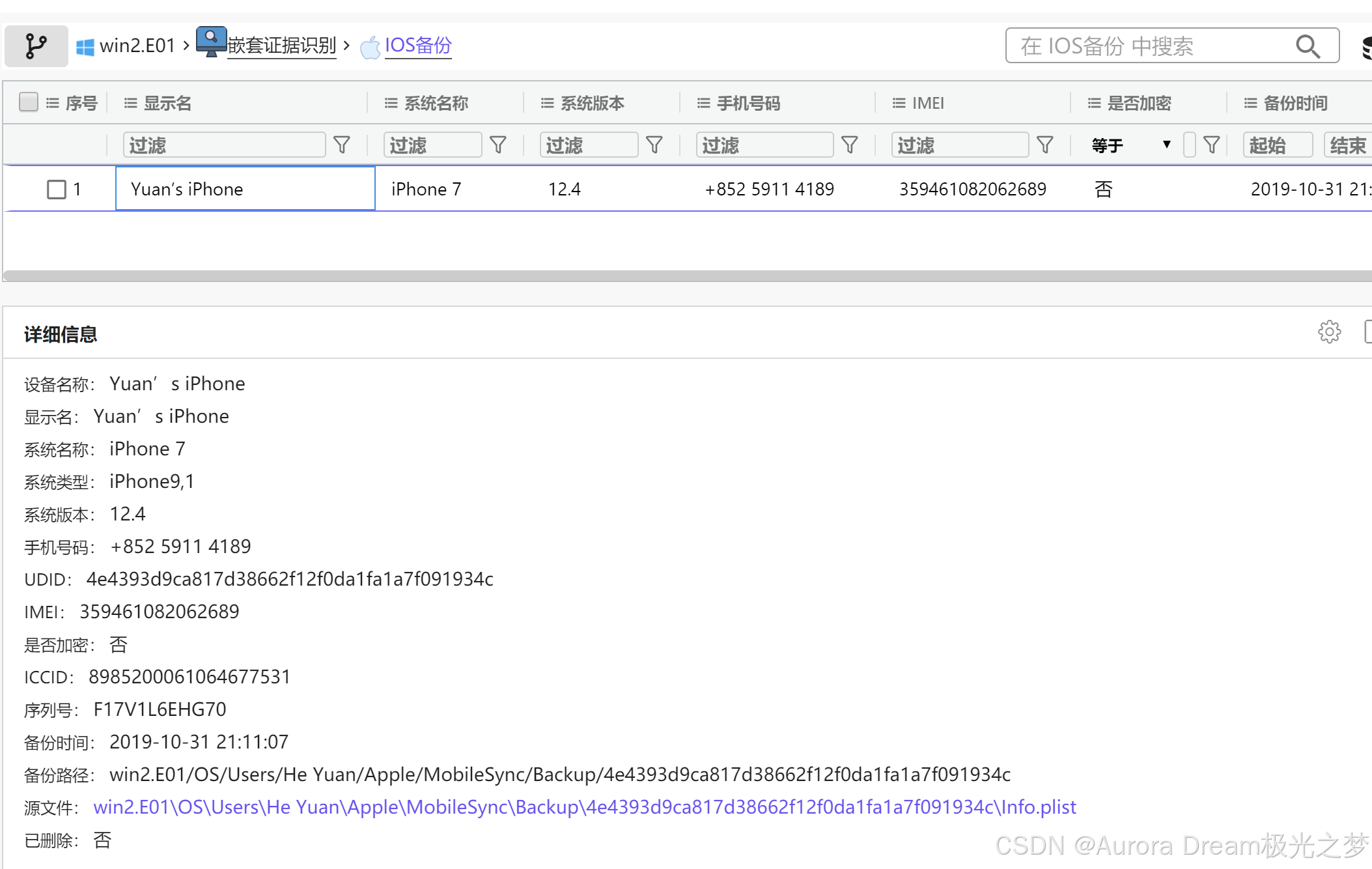Click the branch tree icon button

(36, 46)
